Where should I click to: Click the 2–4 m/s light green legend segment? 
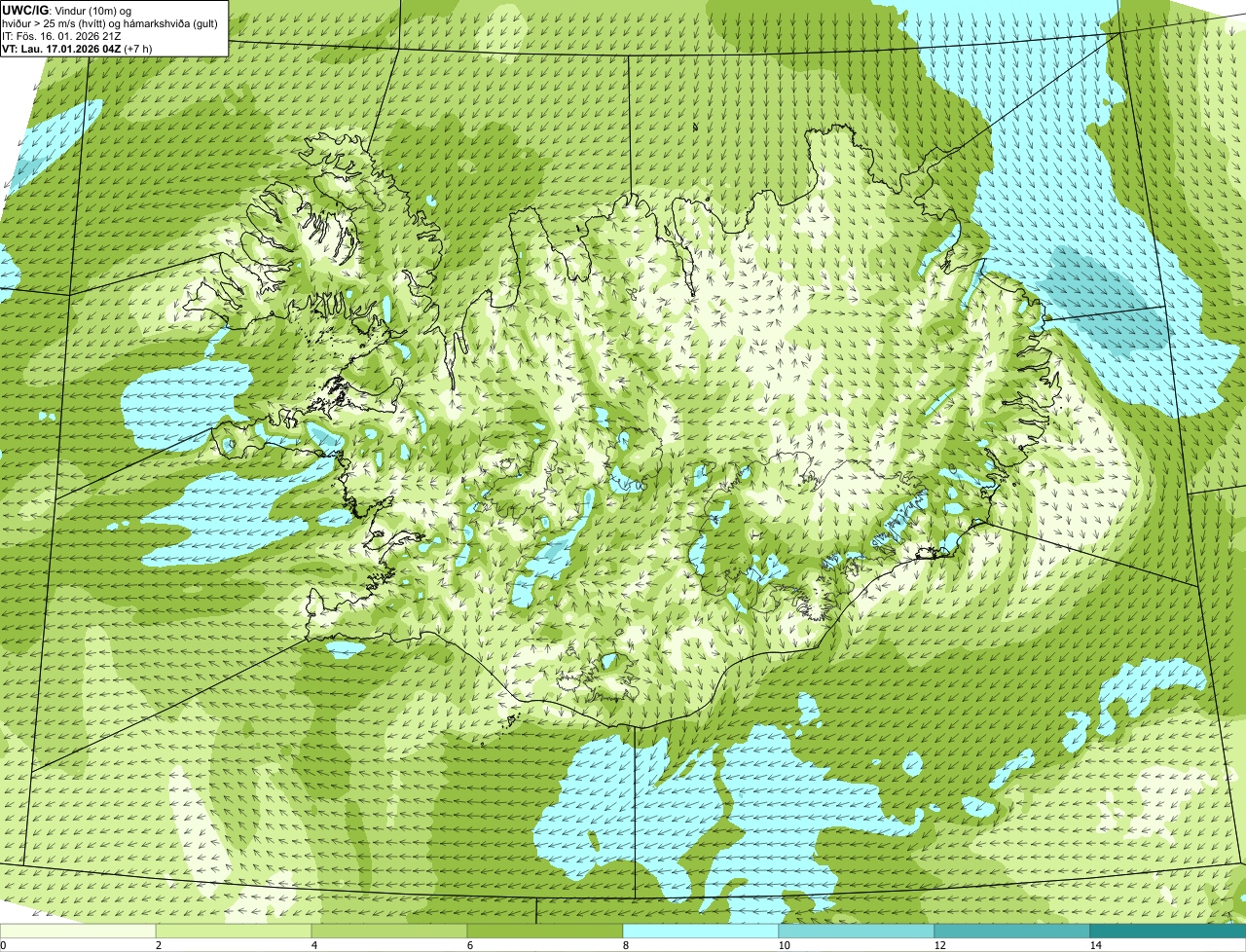click(234, 931)
